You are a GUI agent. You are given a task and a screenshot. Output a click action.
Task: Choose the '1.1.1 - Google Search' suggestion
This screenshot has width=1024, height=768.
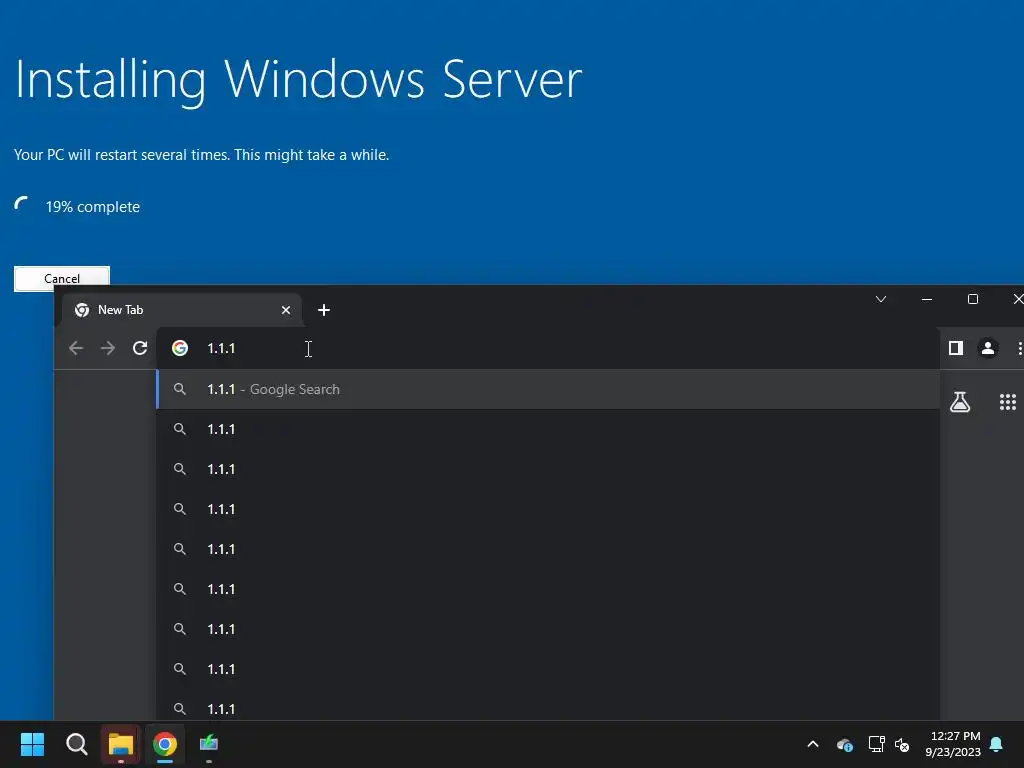click(x=548, y=389)
